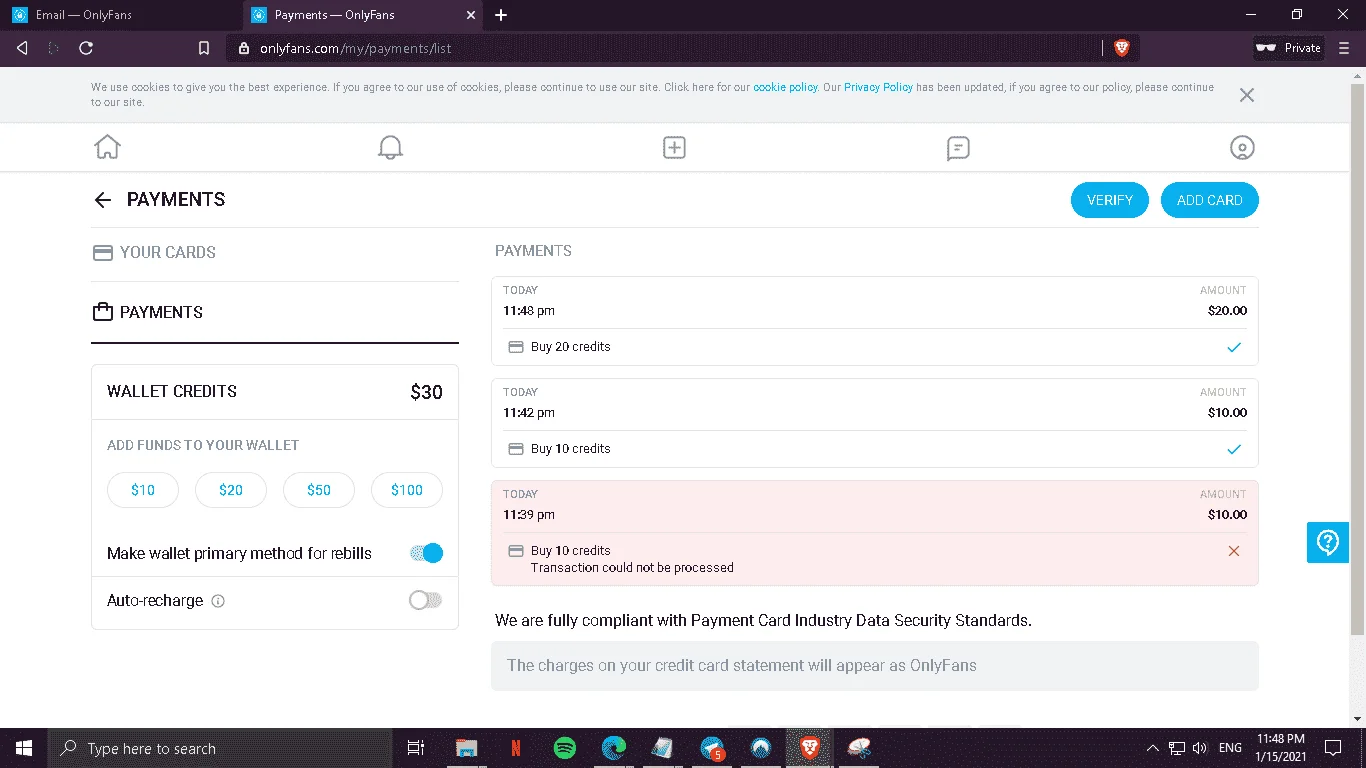Click the 'Transaction could not be processed' text

pos(632,568)
